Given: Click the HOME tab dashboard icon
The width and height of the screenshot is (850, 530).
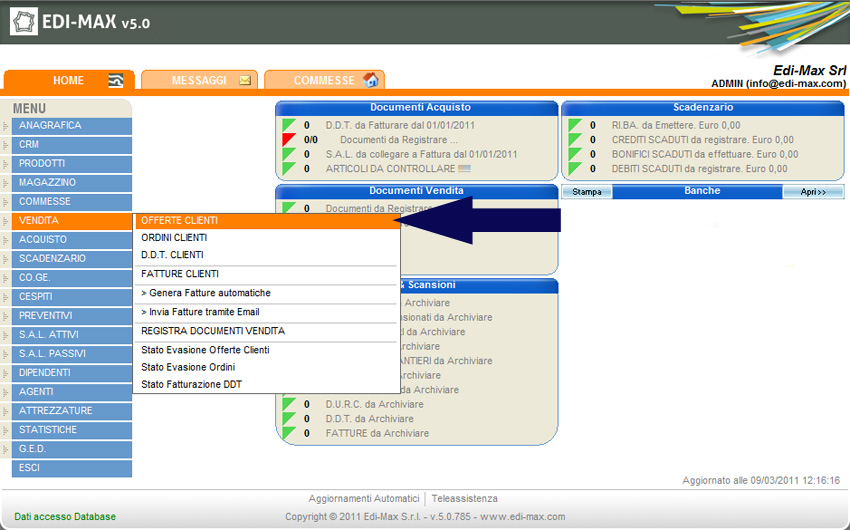Looking at the screenshot, I should point(116,81).
